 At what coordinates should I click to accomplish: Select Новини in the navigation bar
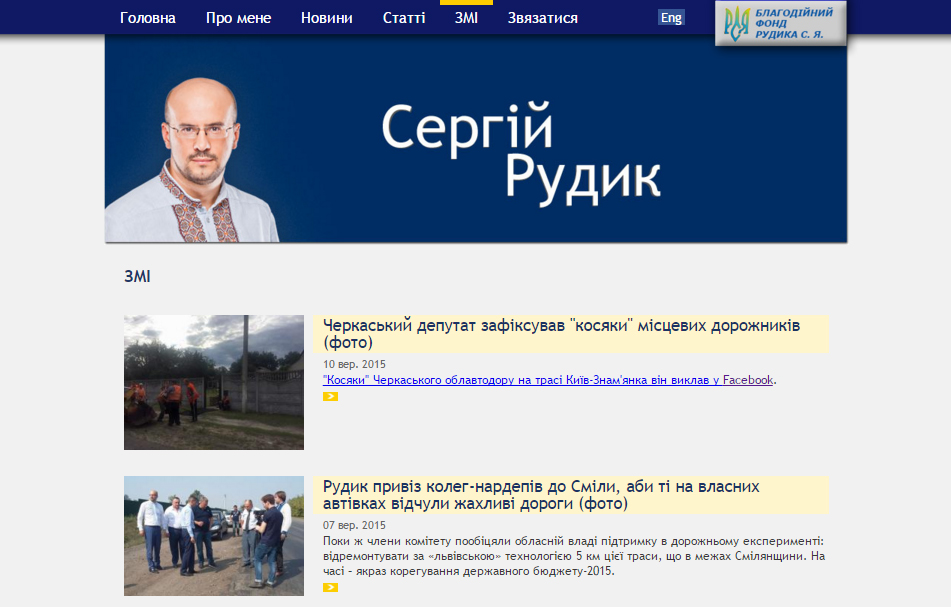[x=326, y=18]
